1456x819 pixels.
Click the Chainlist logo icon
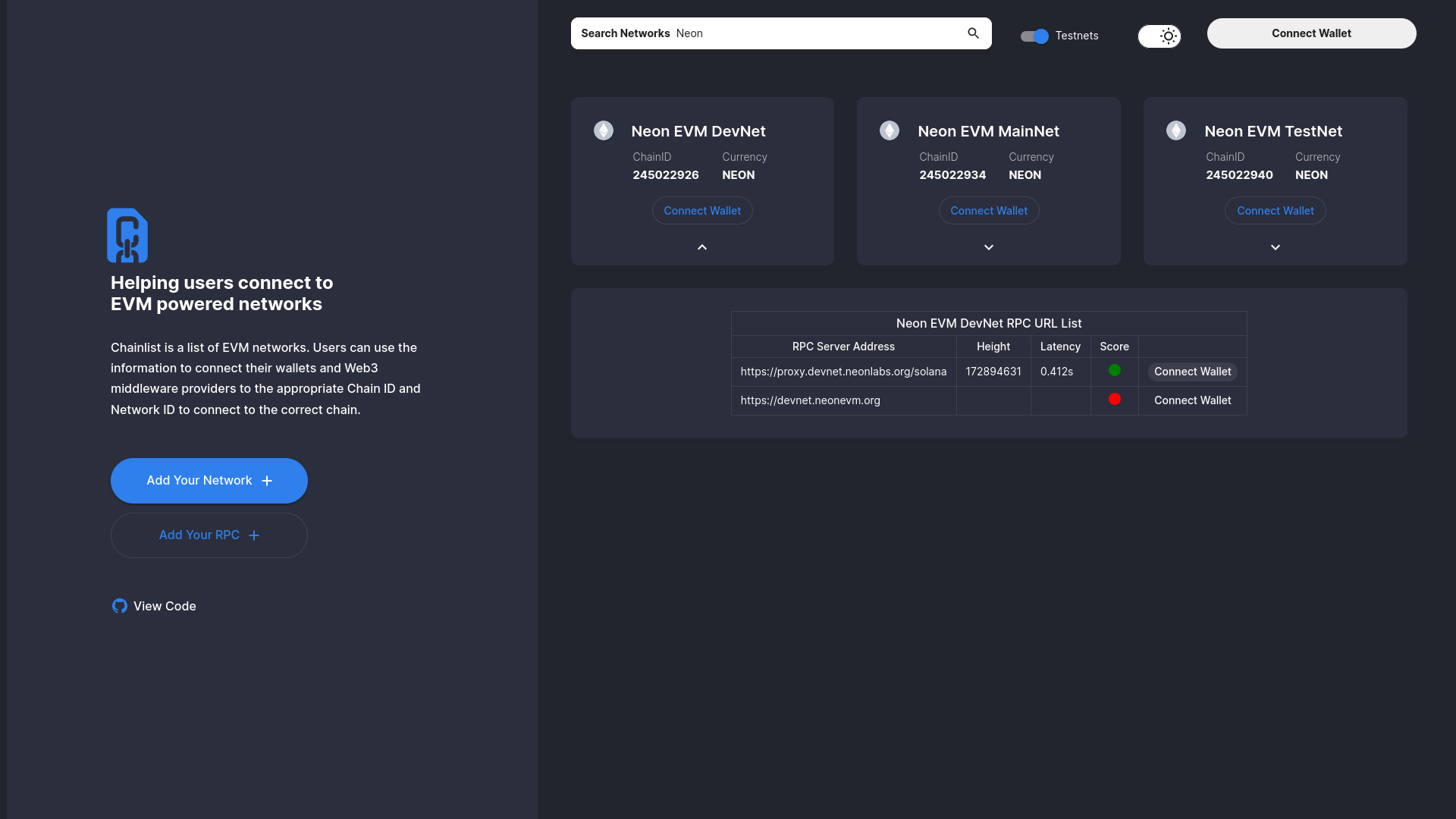click(127, 235)
